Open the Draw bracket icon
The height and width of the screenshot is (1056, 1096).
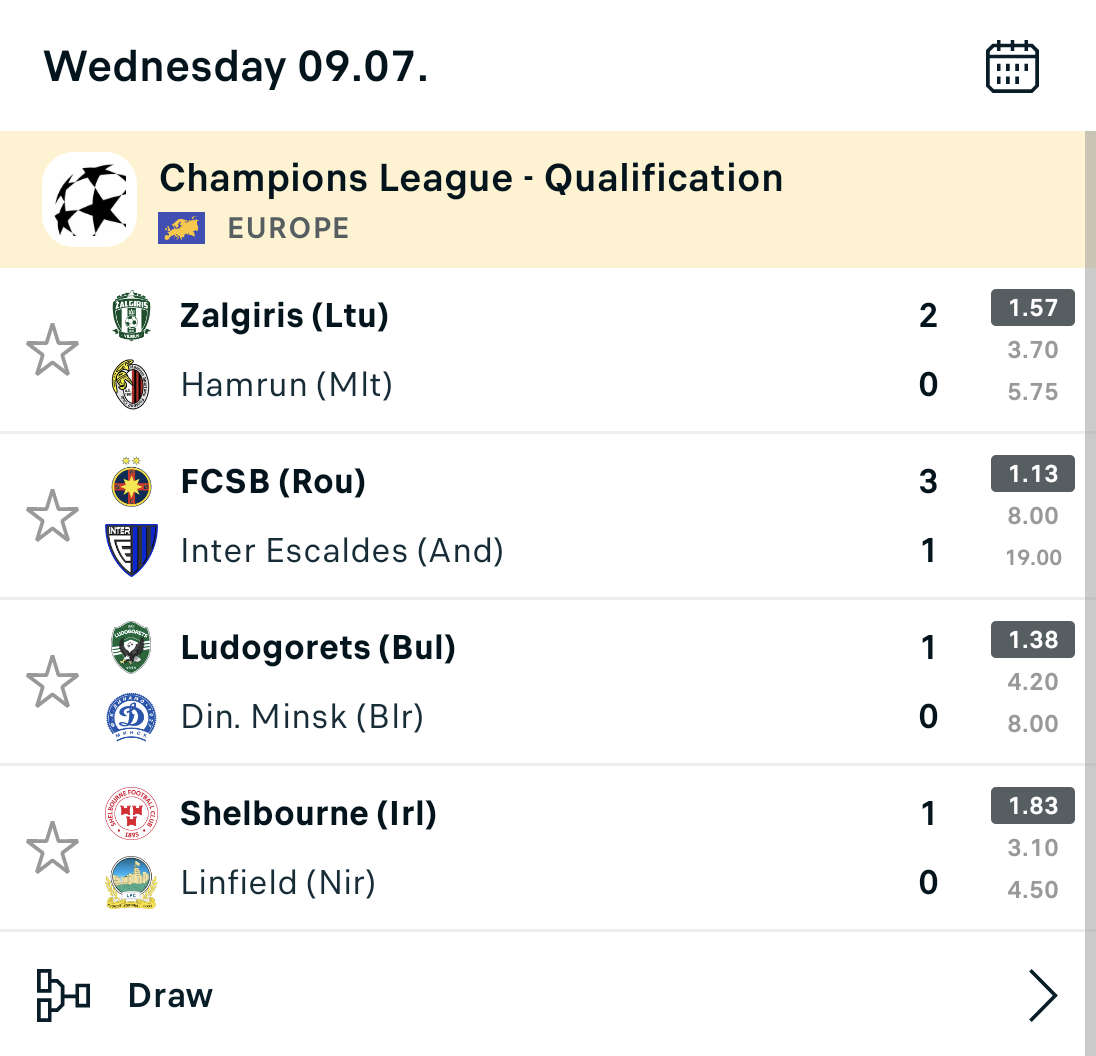click(63, 995)
